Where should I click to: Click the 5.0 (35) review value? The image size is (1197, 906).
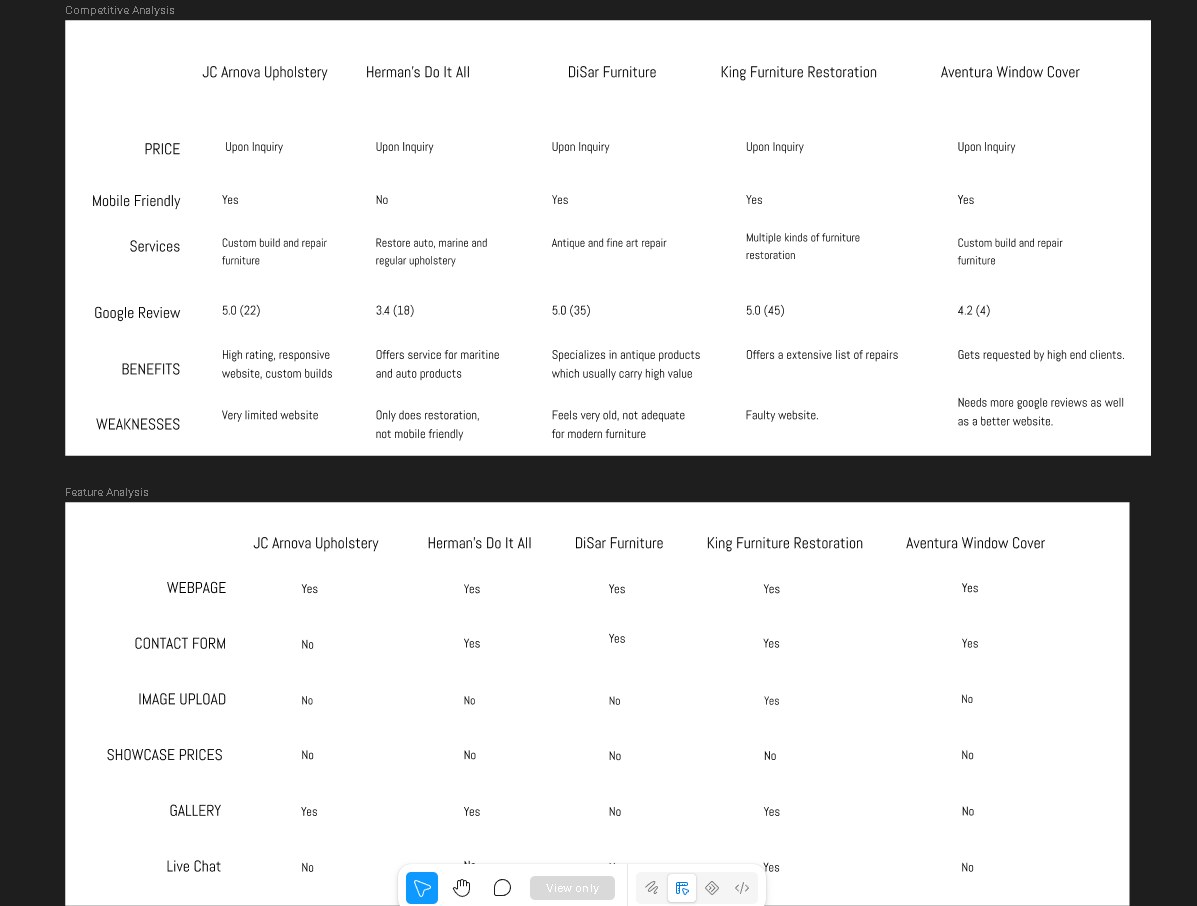click(571, 311)
